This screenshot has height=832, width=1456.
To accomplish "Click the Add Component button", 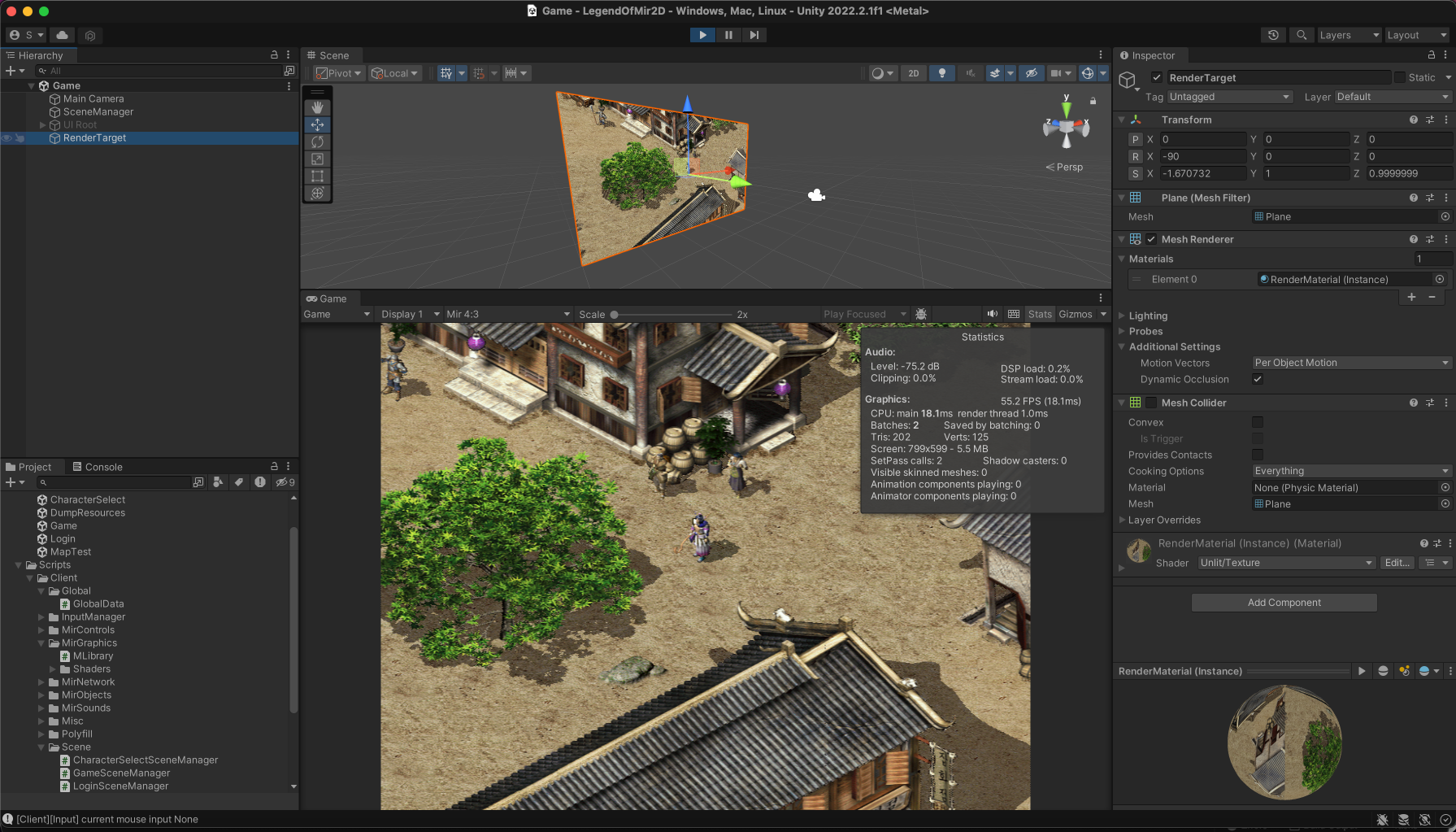I will tap(1284, 602).
